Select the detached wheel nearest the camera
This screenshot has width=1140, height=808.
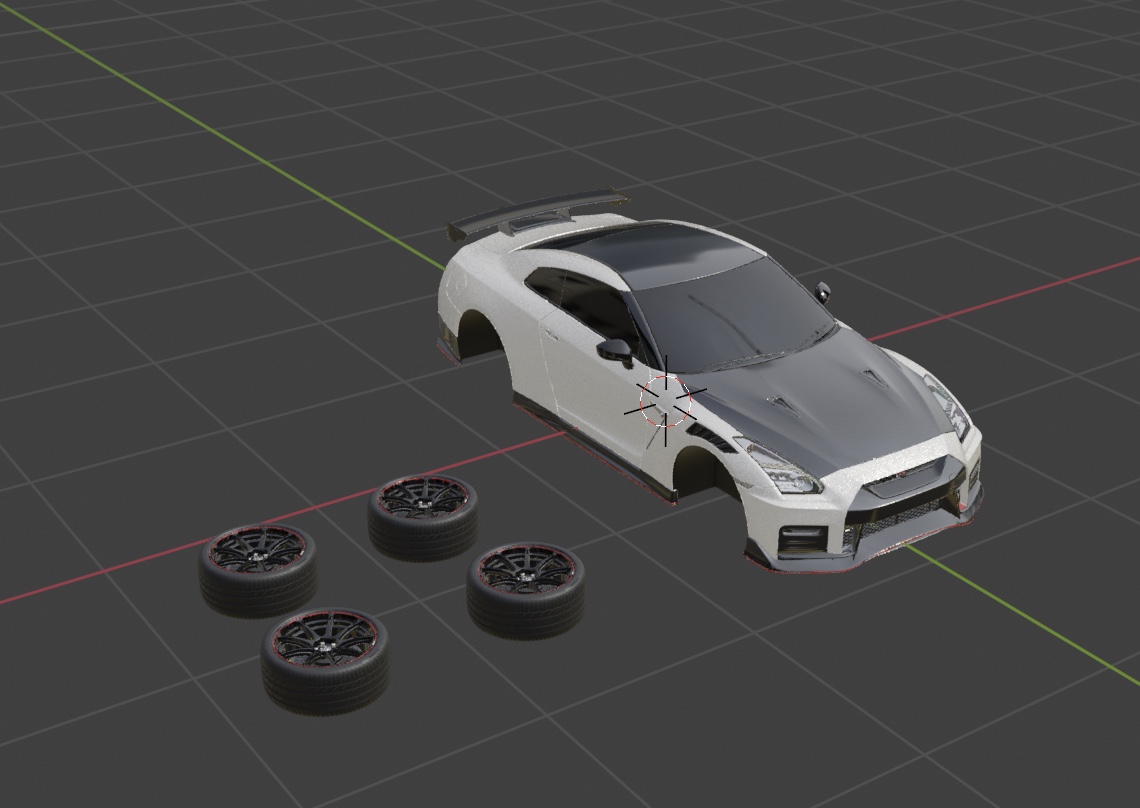325,661
